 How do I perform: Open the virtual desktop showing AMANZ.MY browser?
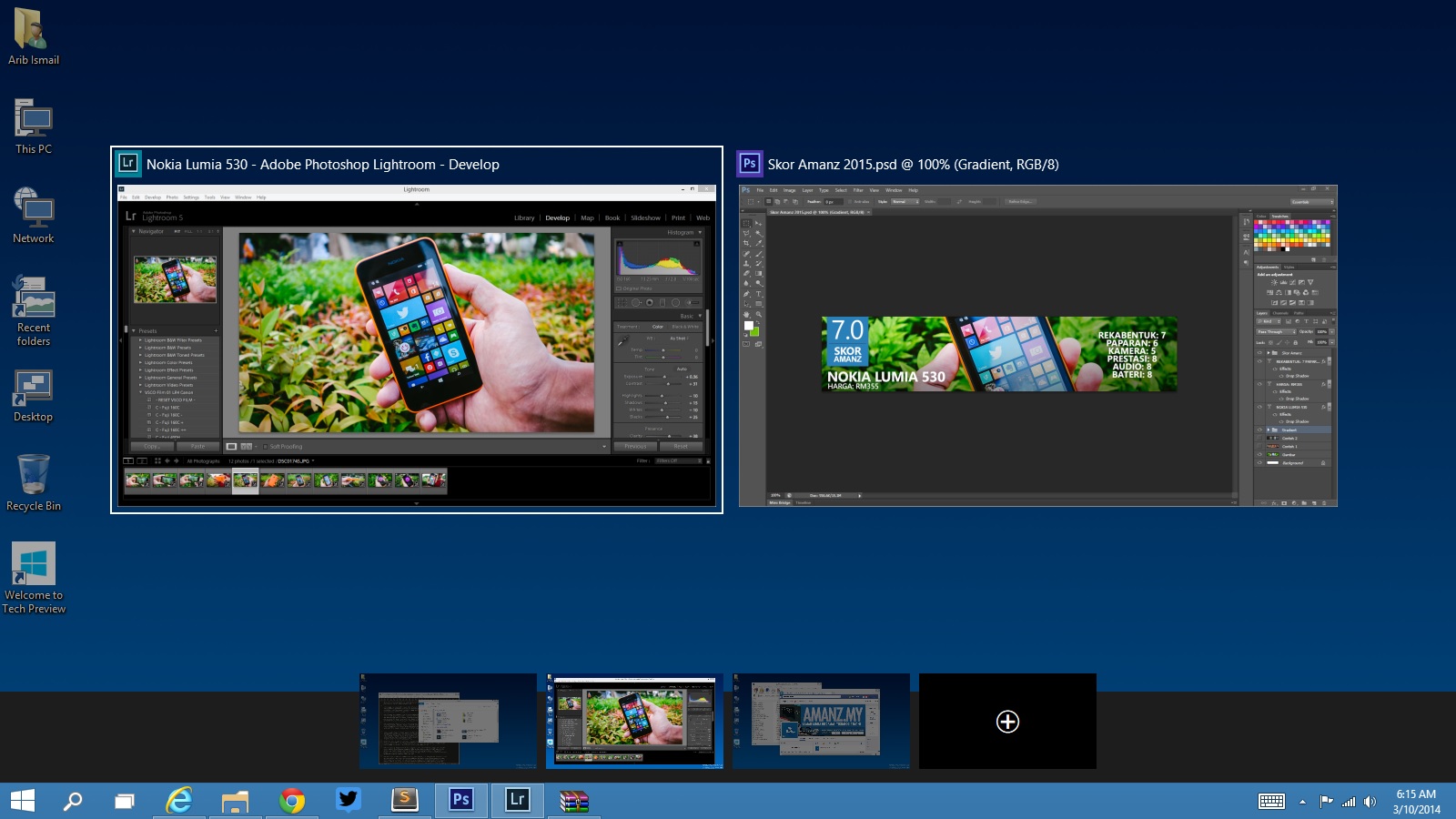821,721
